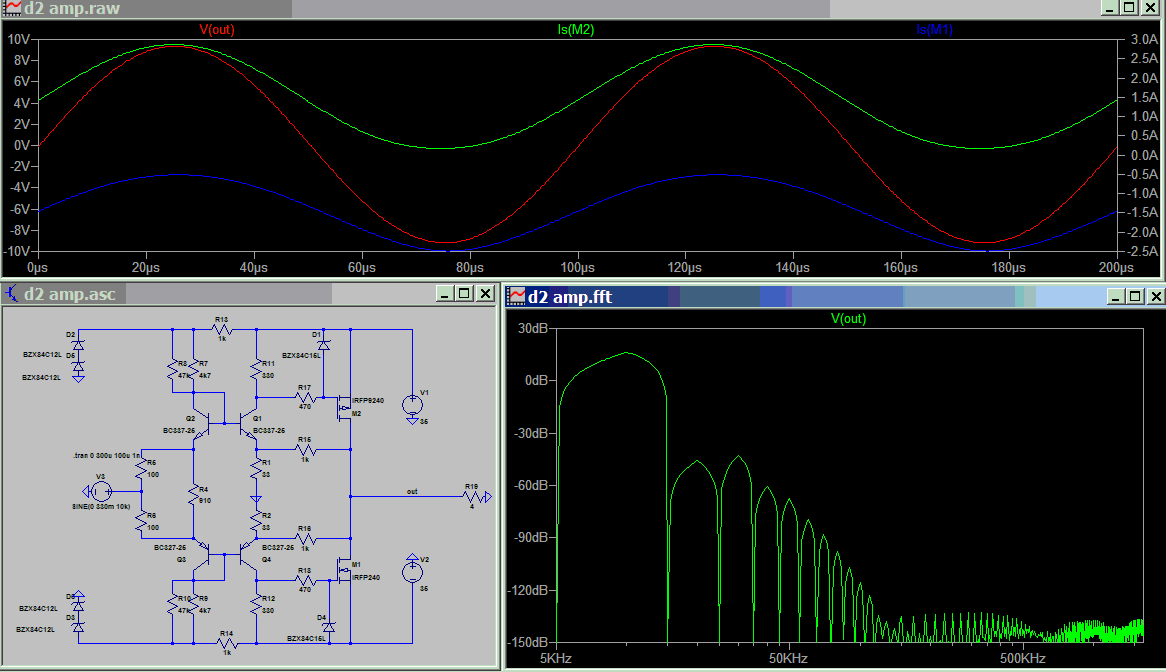Click the 30dB axis label in FFT
This screenshot has height=672, width=1166.
click(x=533, y=328)
